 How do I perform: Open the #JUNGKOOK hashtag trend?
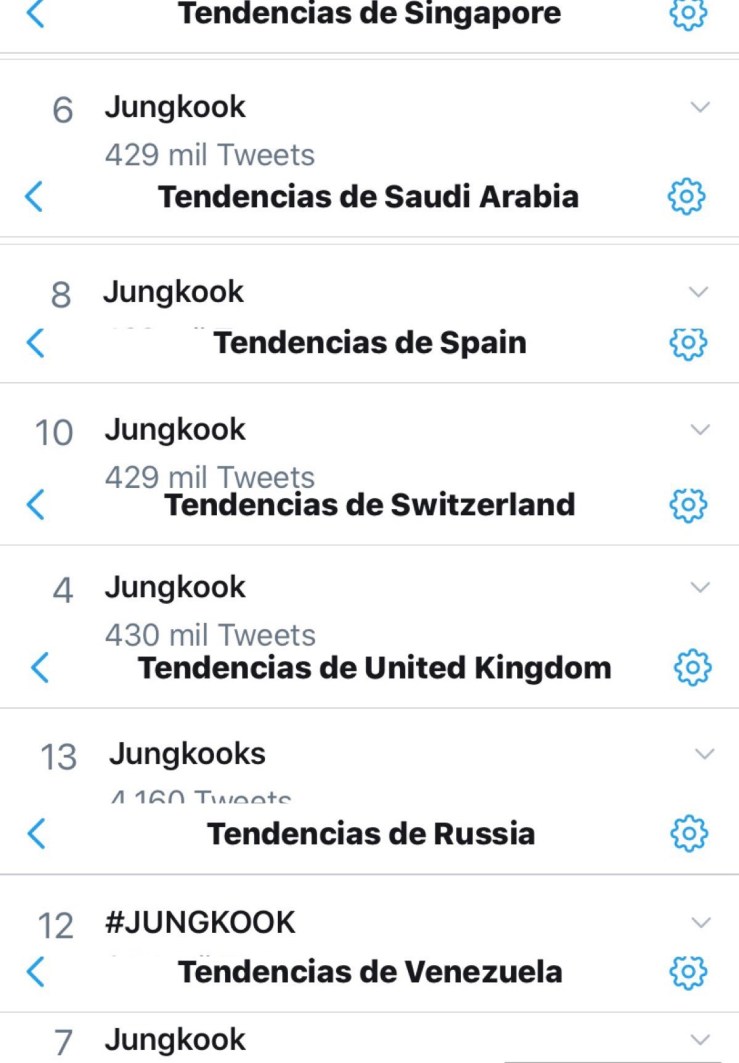pos(200,922)
